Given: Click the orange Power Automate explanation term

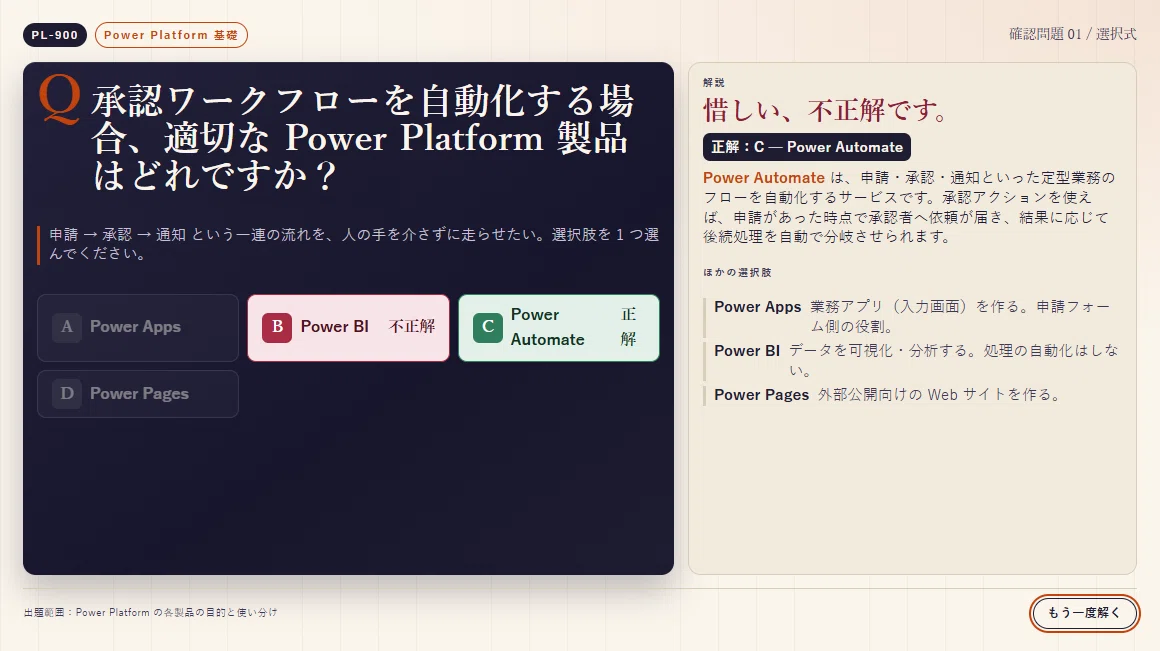Looking at the screenshot, I should coord(763,178).
